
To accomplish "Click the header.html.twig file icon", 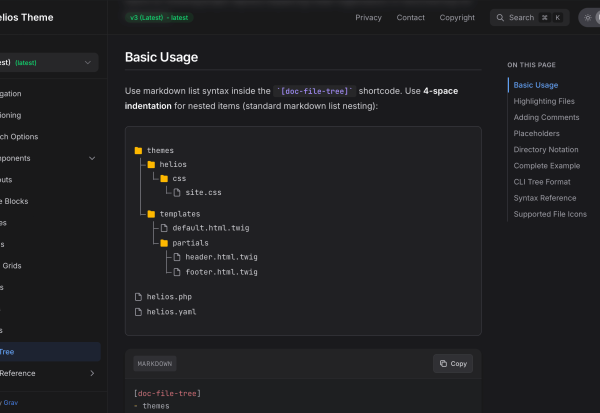I will pyautogui.click(x=177, y=257).
